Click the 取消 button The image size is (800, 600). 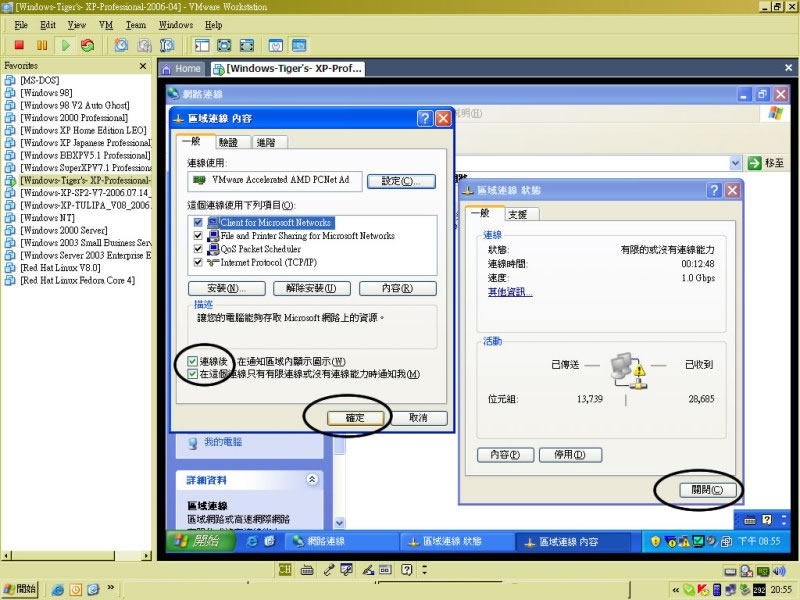coord(418,418)
